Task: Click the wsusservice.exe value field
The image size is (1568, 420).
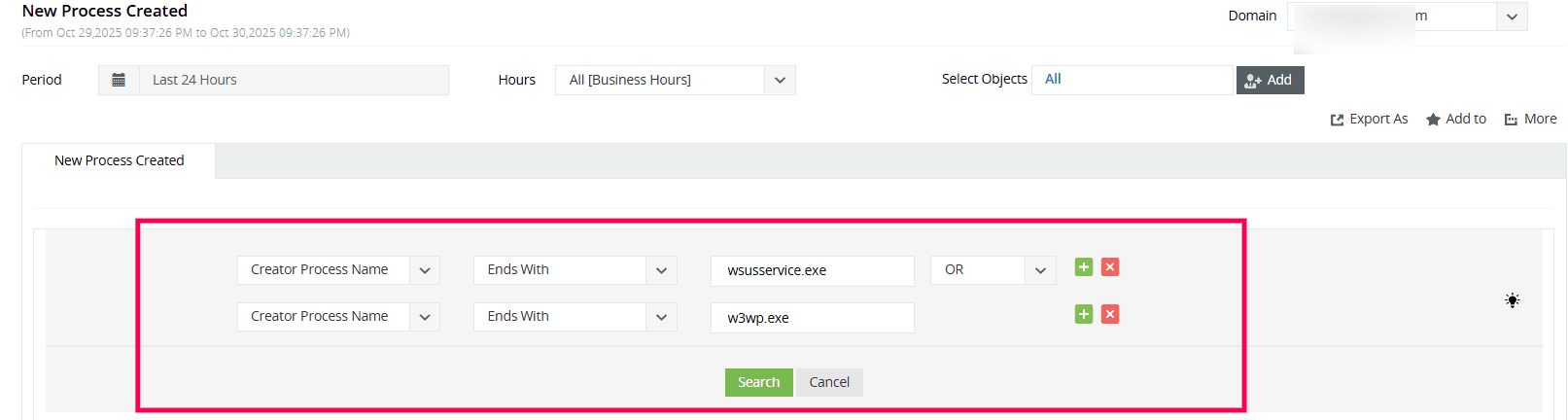Action: [812, 270]
